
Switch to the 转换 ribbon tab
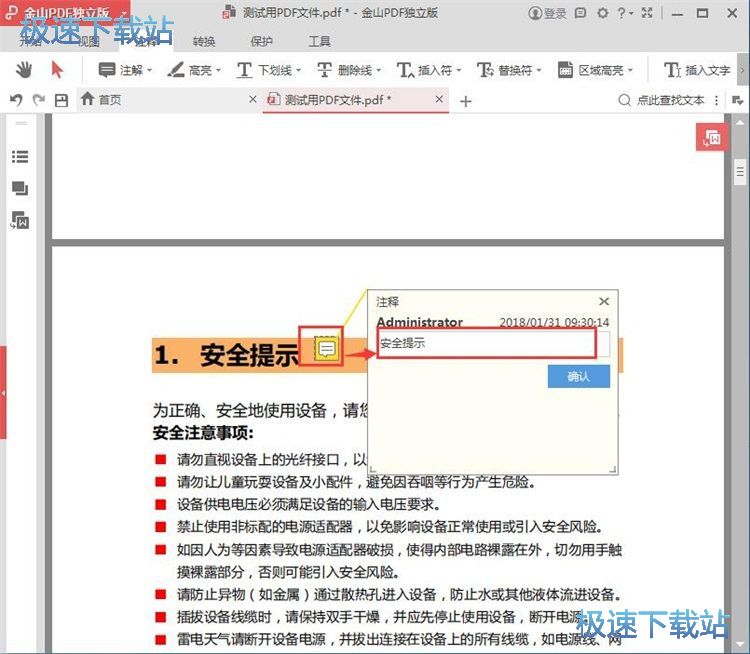204,42
